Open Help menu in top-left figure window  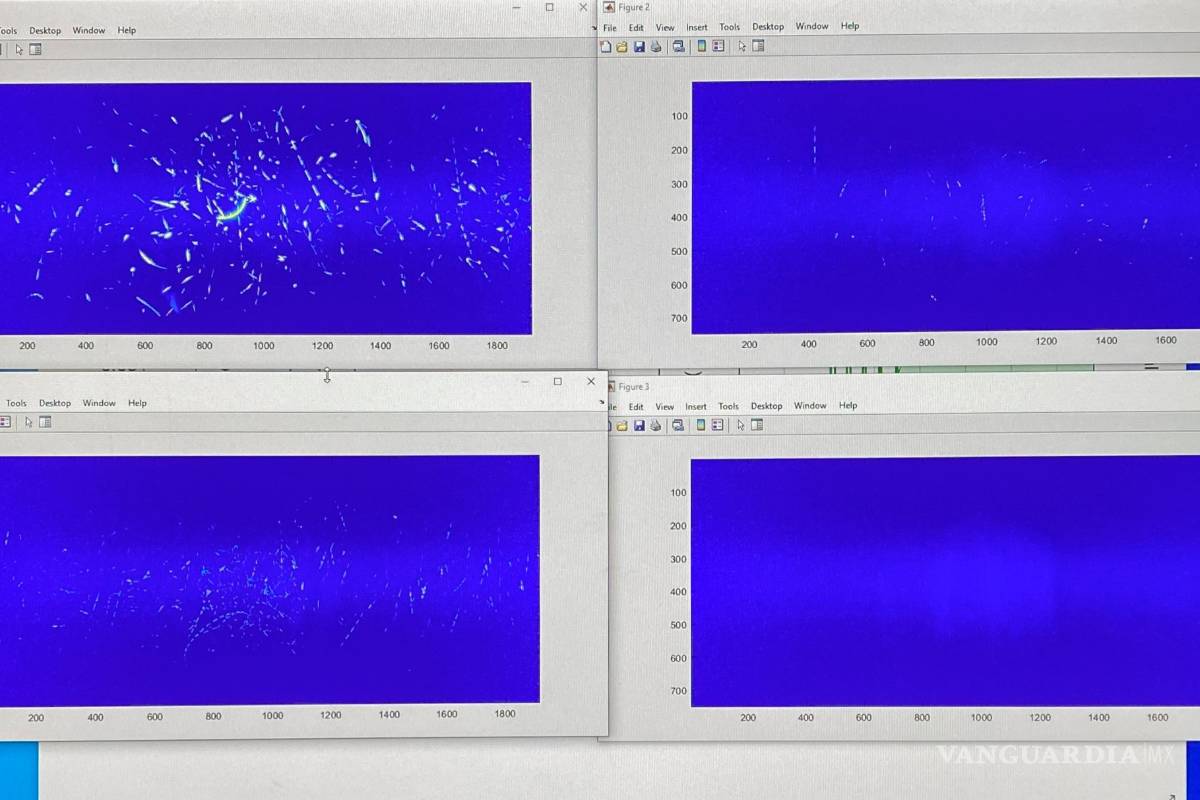pos(127,30)
